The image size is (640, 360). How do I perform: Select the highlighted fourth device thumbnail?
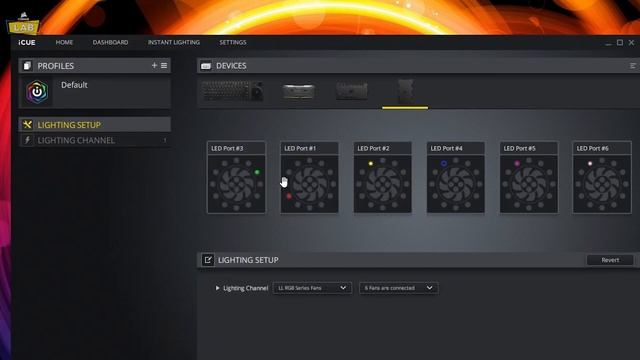(405, 91)
